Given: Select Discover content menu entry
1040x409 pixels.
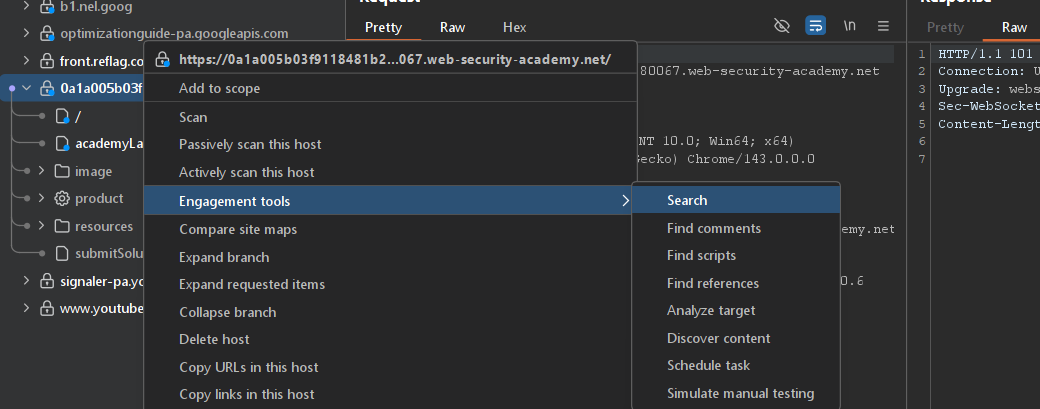Looking at the screenshot, I should (718, 338).
